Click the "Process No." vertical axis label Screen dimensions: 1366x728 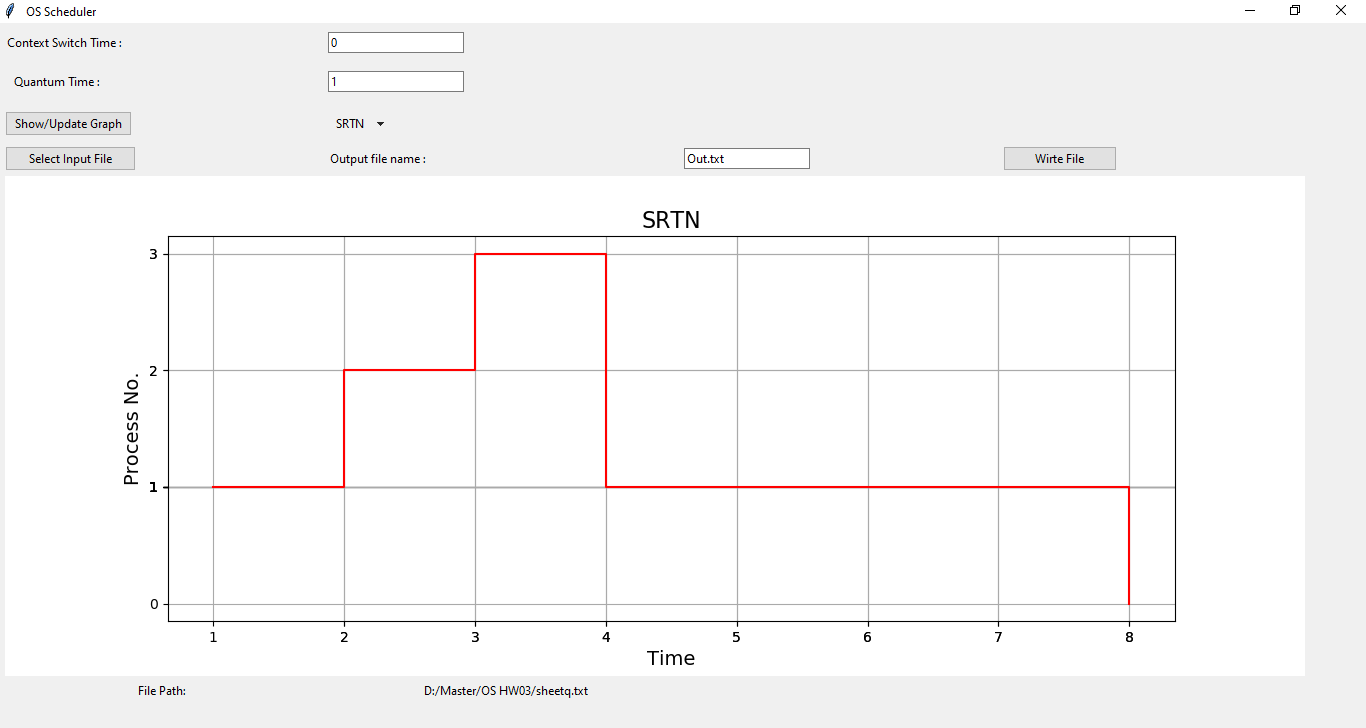coord(131,428)
